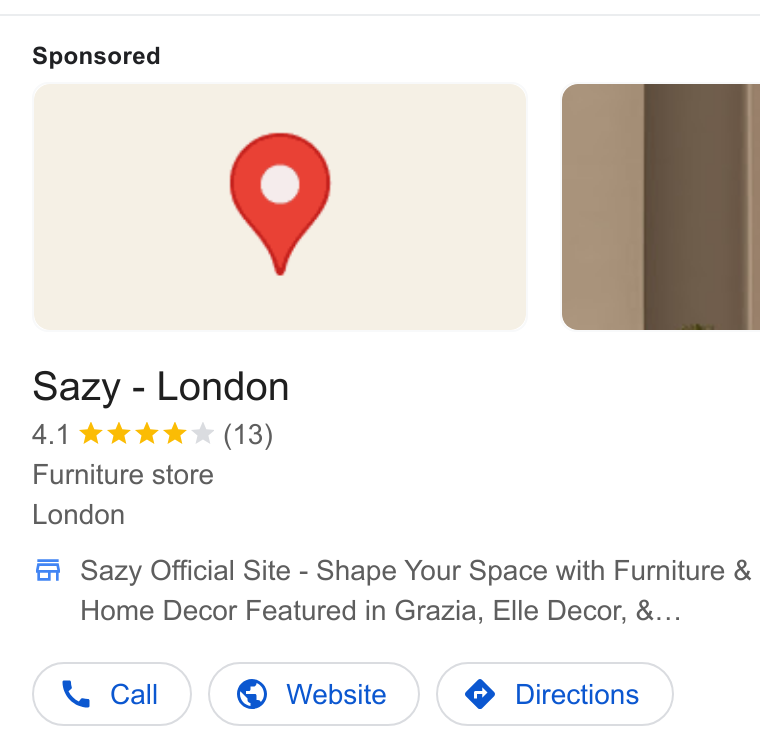This screenshot has height=750, width=760.
Task: Click the phone handset icon
Action: 76,694
